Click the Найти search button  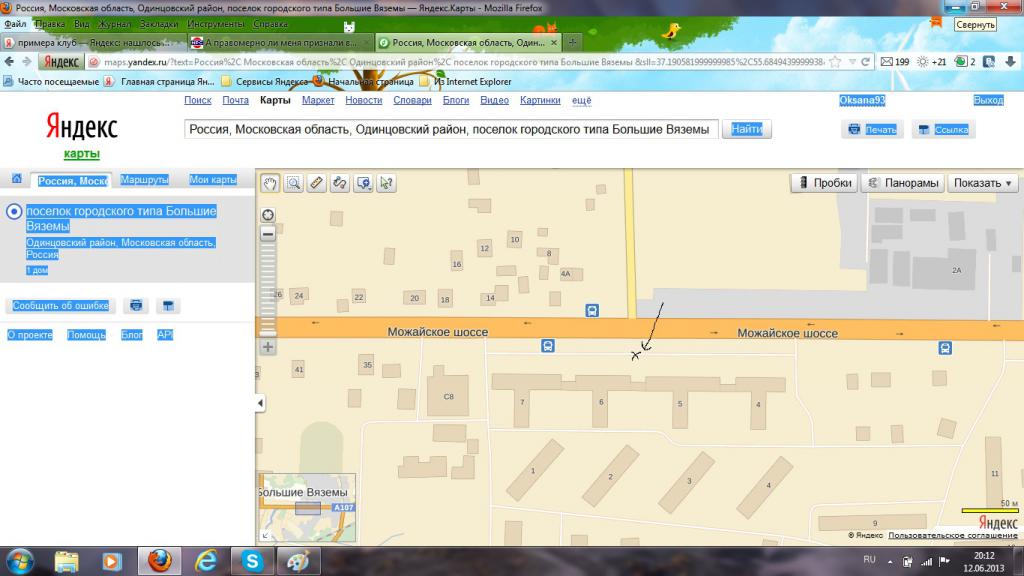click(746, 129)
